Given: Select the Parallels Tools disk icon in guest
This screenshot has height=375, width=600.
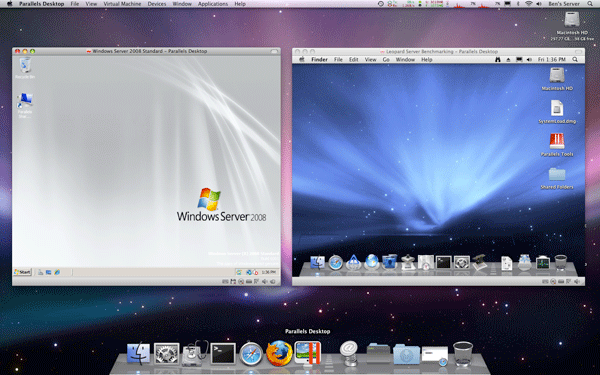Looking at the screenshot, I should (557, 145).
